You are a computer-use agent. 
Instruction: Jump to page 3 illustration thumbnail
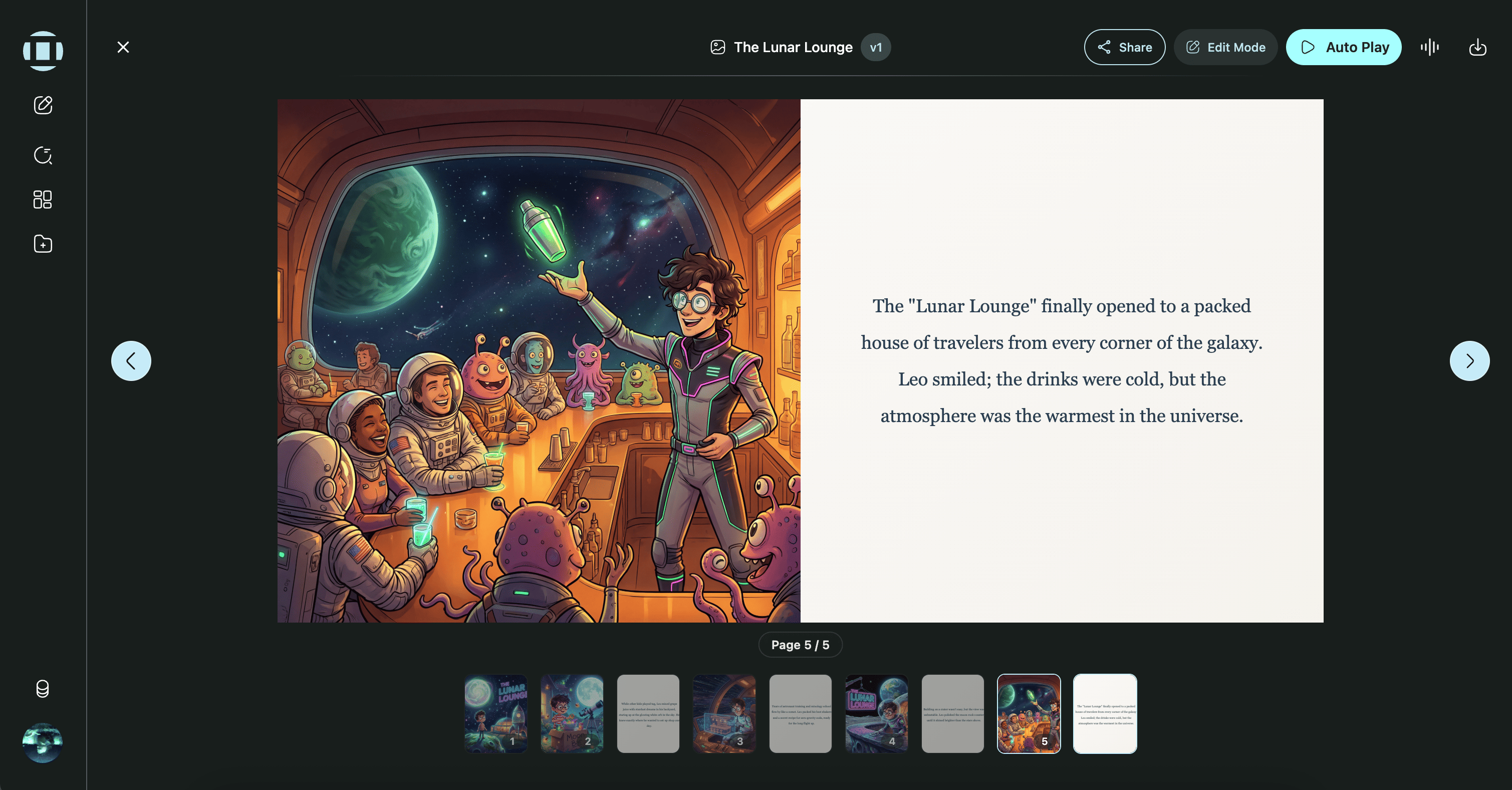pyautogui.click(x=724, y=713)
